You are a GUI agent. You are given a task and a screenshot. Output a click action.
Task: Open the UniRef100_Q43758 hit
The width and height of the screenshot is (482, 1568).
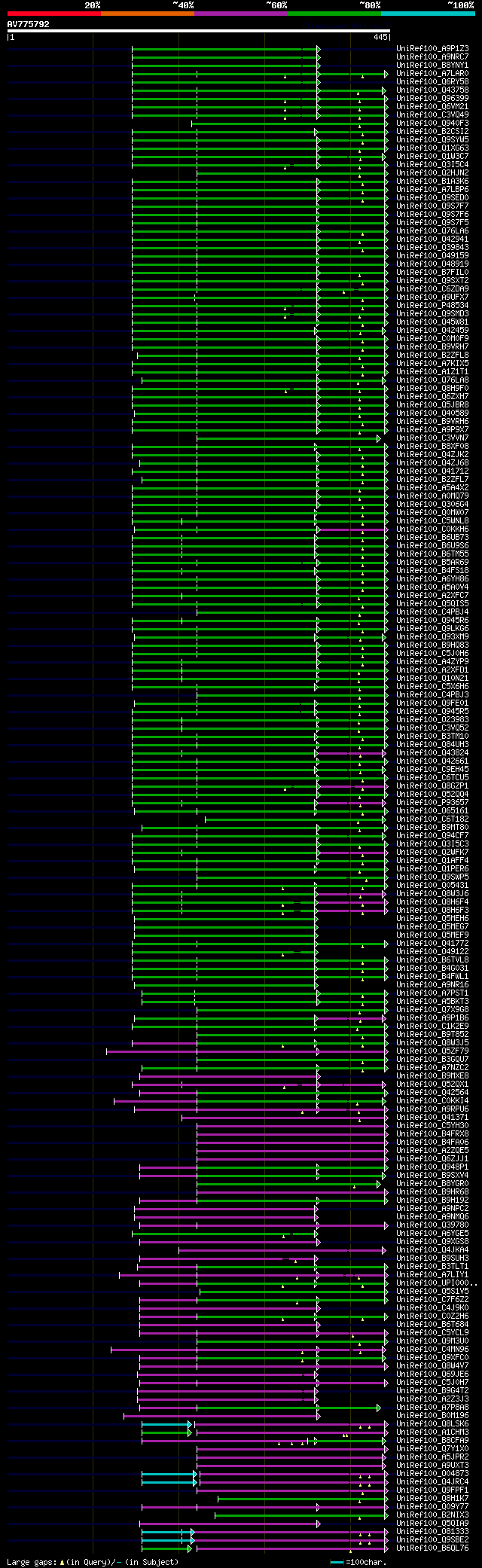[432, 90]
